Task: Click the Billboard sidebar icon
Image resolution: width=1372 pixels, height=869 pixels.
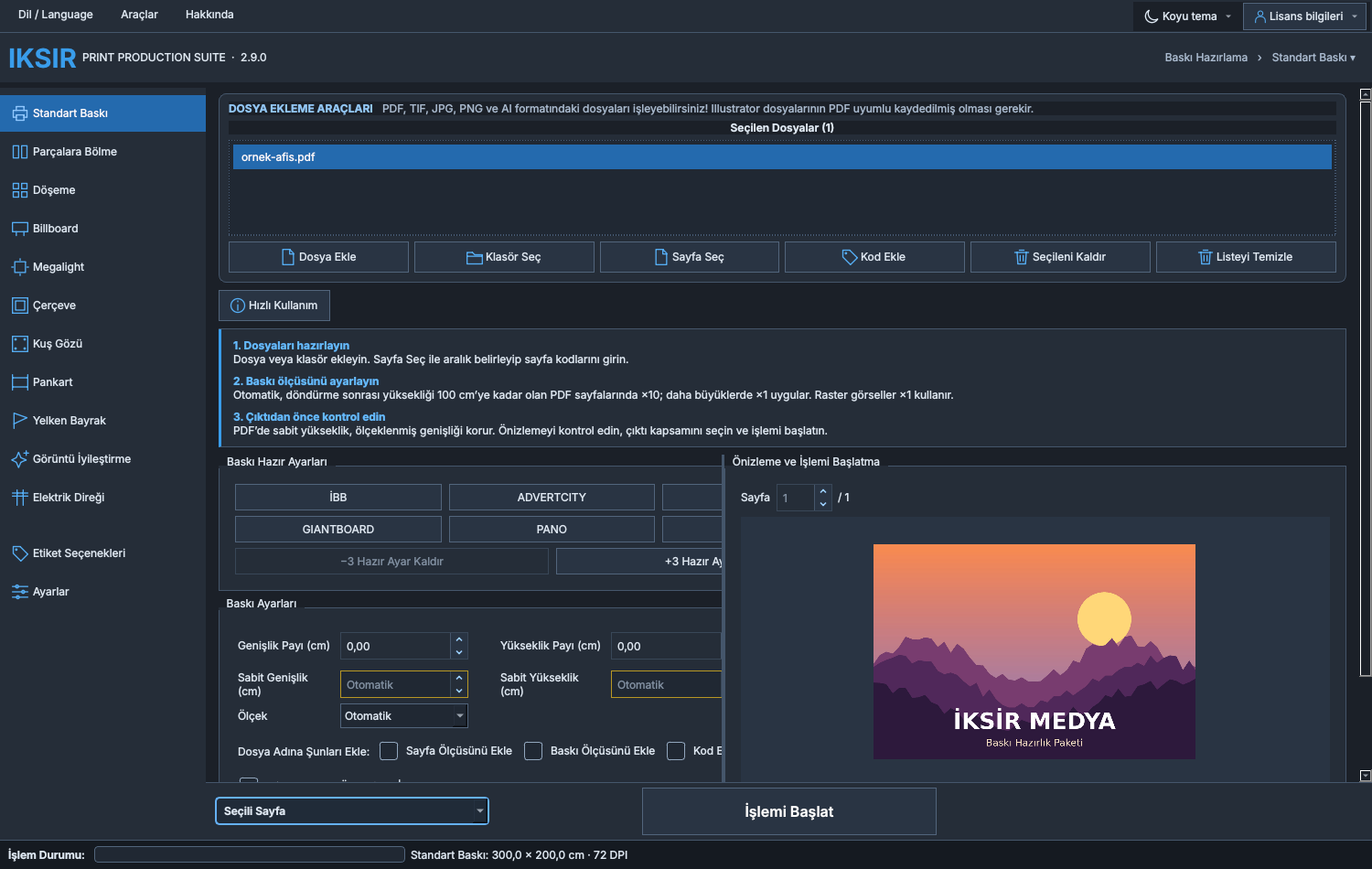Action: (19, 229)
